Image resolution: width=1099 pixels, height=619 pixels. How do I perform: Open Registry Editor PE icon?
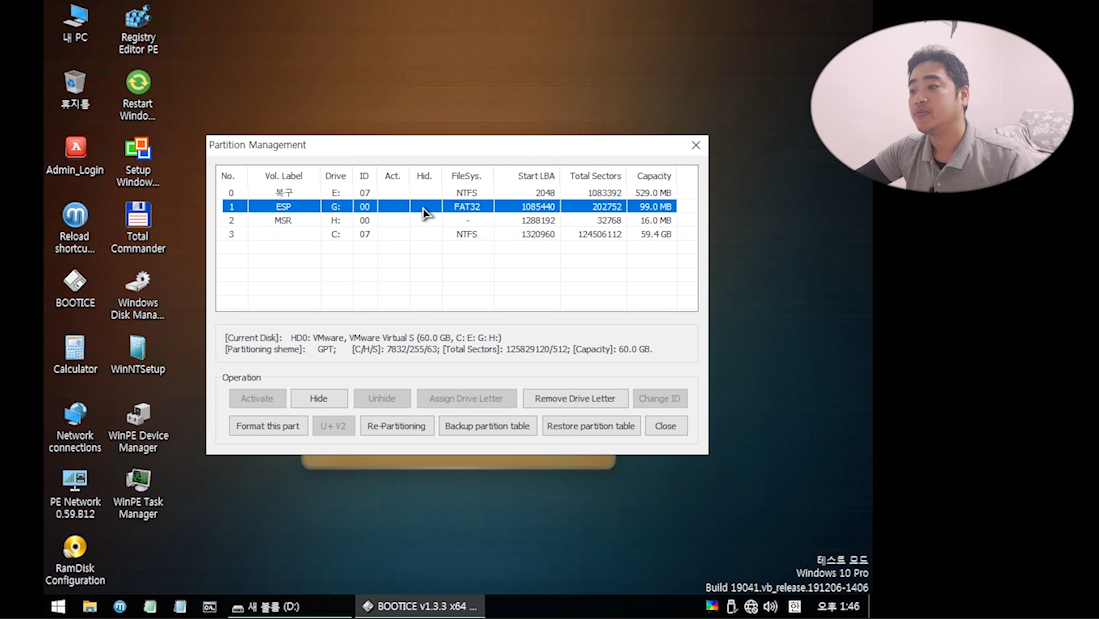point(138,29)
